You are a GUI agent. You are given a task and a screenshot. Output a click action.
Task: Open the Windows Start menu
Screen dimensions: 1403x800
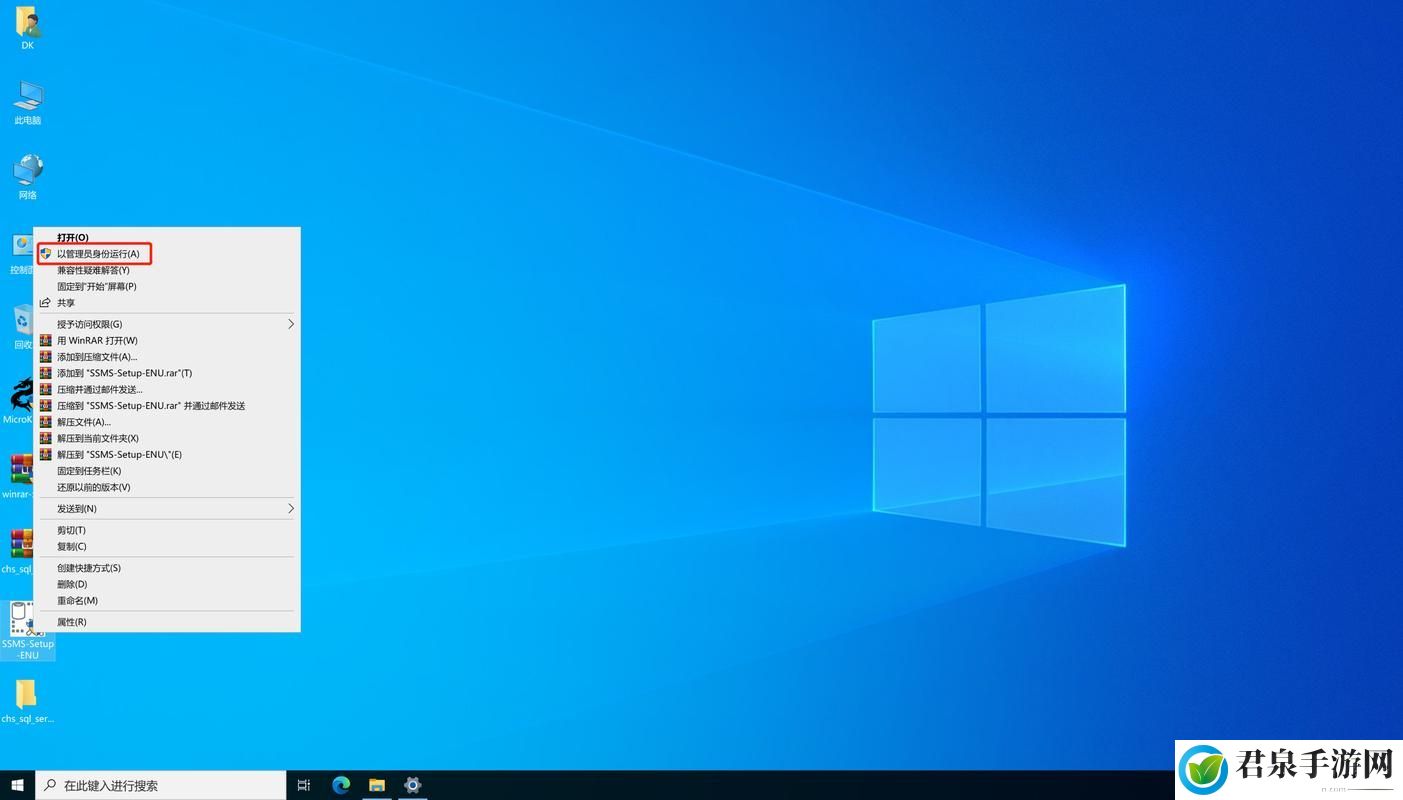click(x=17, y=785)
